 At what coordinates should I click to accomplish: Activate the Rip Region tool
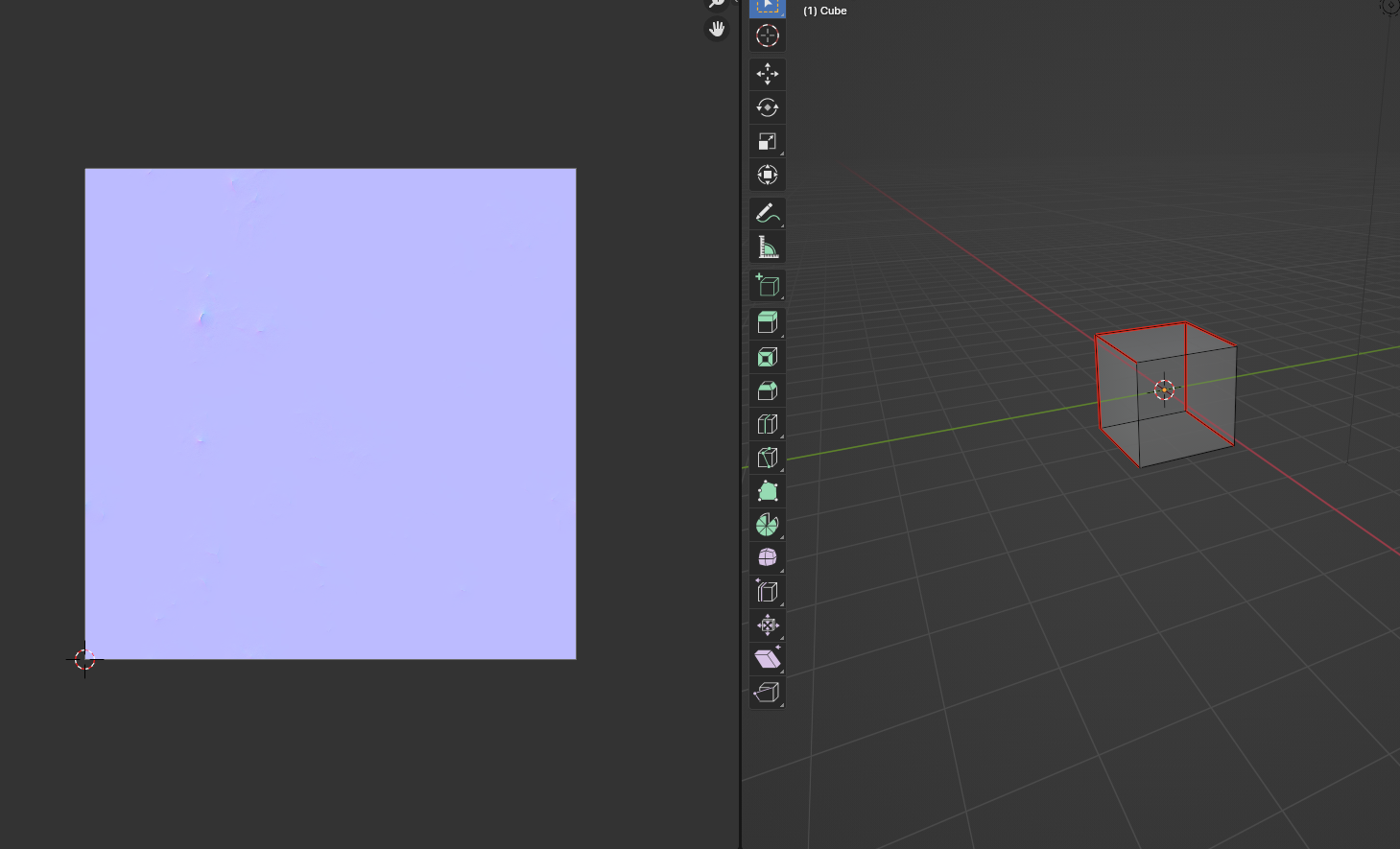(x=767, y=692)
